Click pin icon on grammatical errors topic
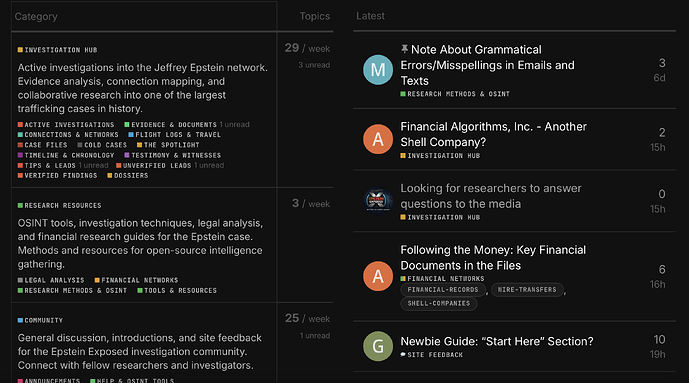The height and width of the screenshot is (383, 689). 404,49
